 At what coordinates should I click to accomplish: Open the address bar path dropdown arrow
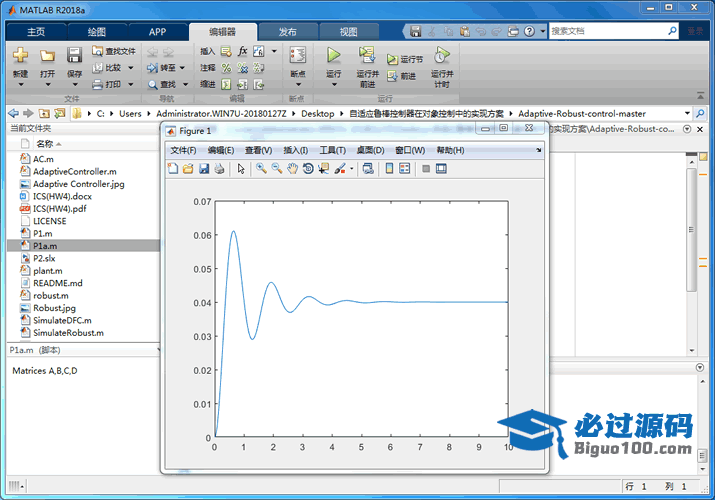687,113
